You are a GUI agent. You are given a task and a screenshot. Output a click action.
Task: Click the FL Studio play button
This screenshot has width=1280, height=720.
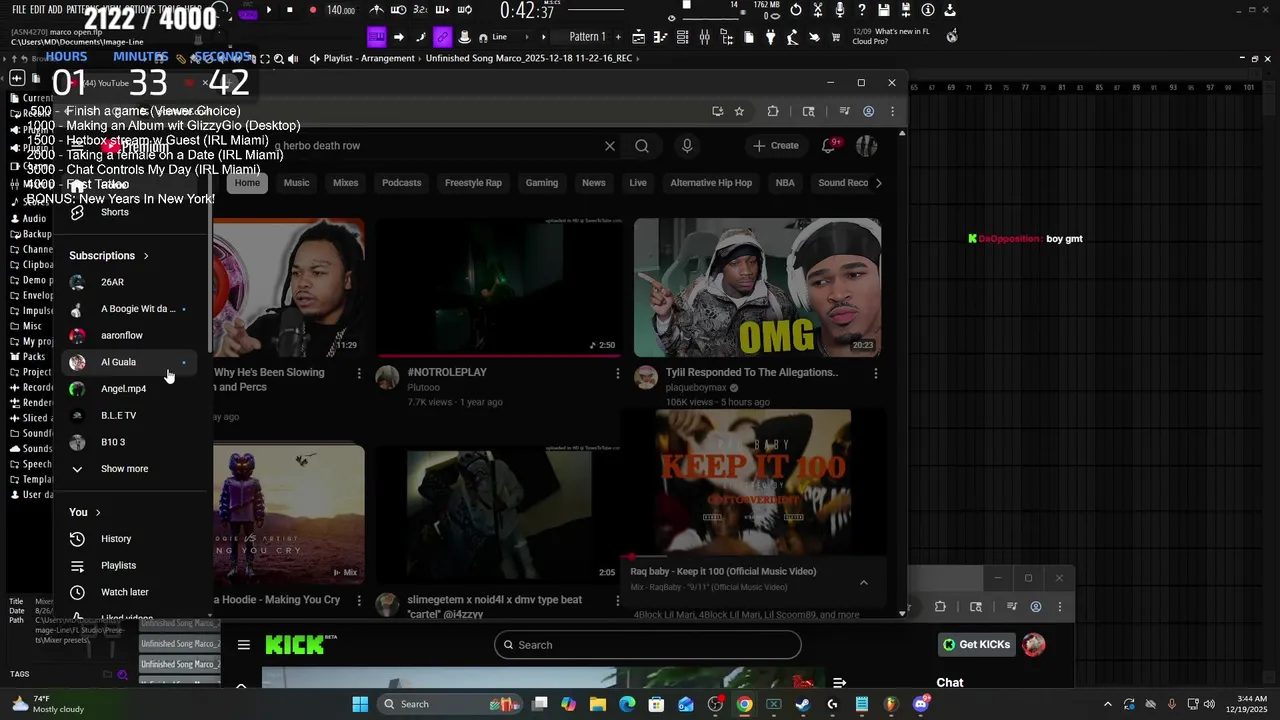pos(268,10)
